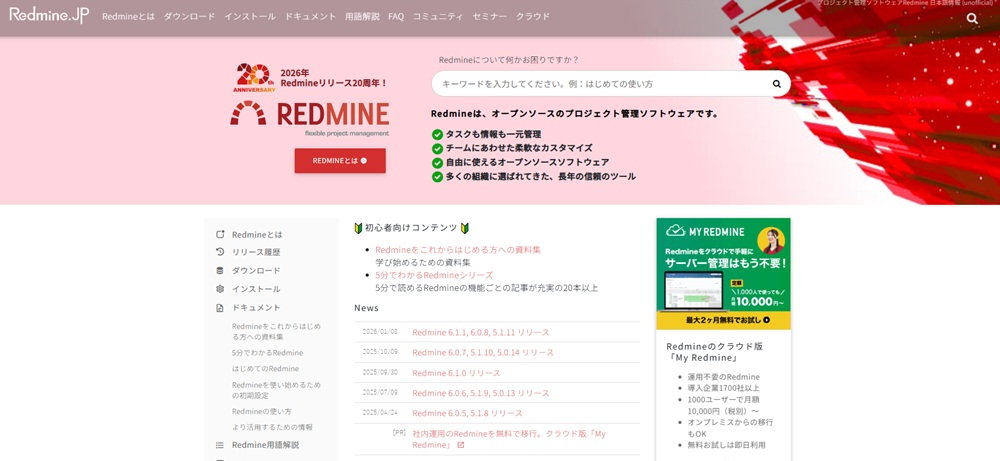Image resolution: width=1000 pixels, height=461 pixels.
Task: Open 社内運用のRedmineを無料で移行 PR link
Action: click(509, 439)
